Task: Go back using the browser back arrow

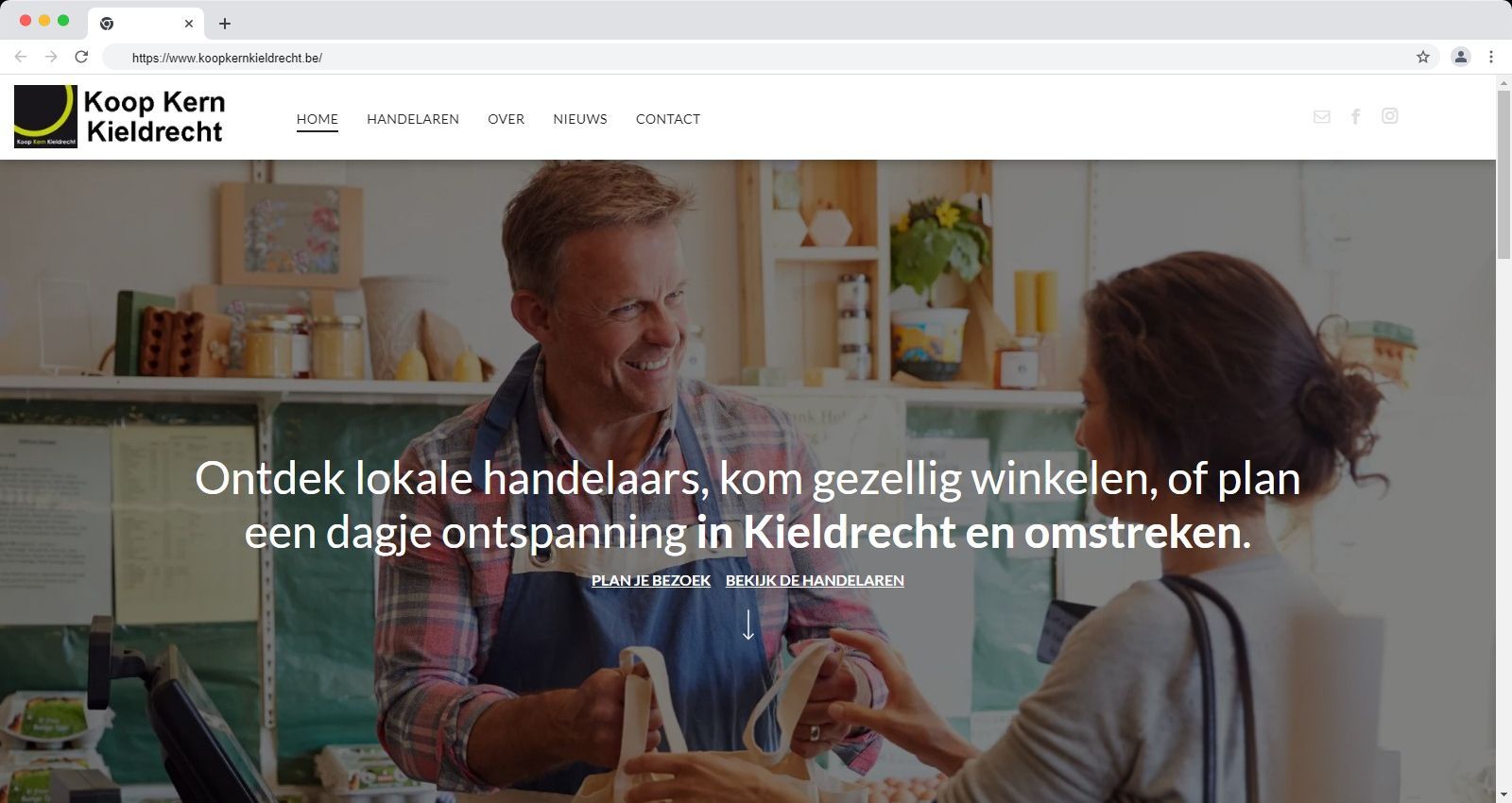Action: pyautogui.click(x=21, y=57)
